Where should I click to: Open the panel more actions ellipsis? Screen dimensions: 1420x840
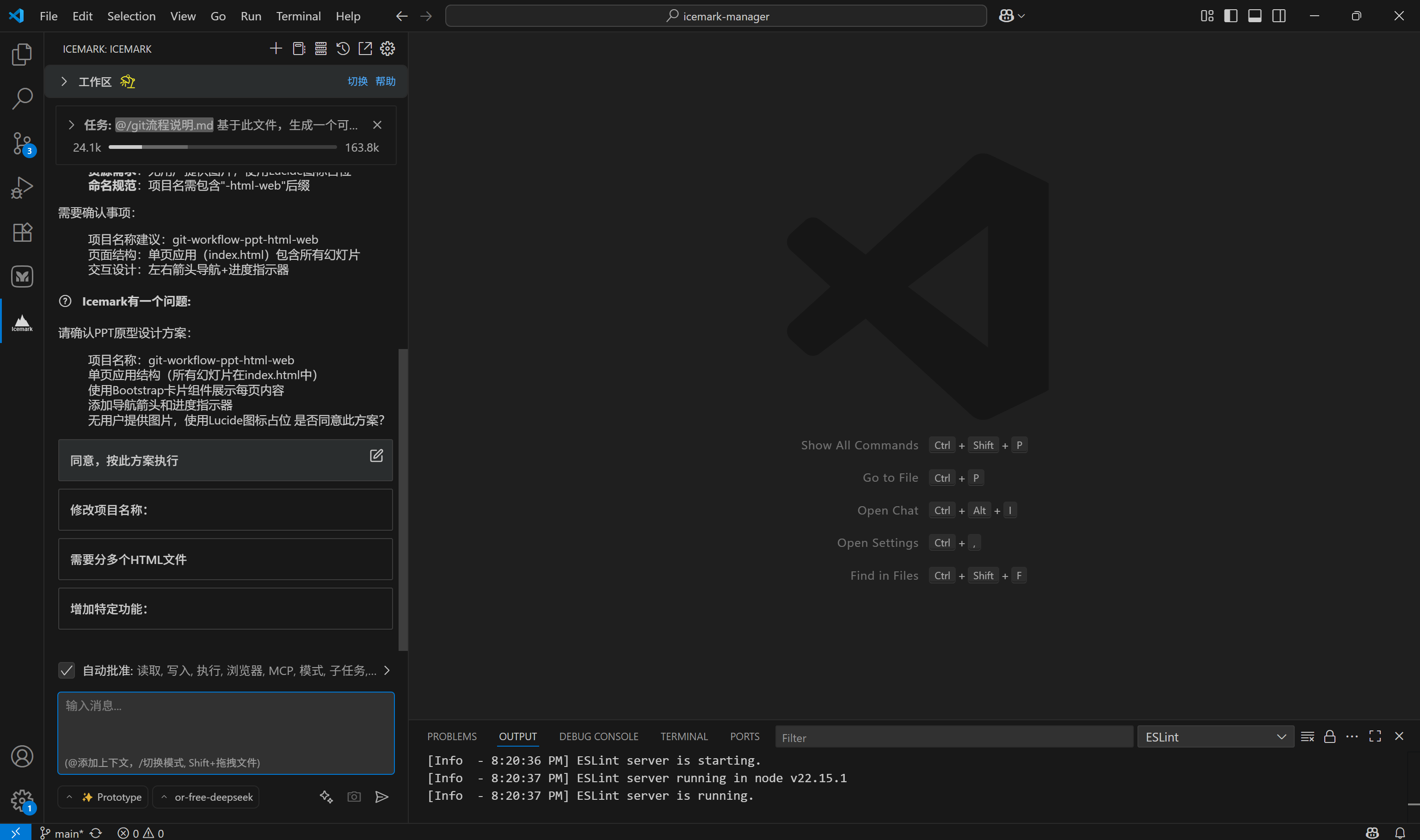click(x=1352, y=736)
